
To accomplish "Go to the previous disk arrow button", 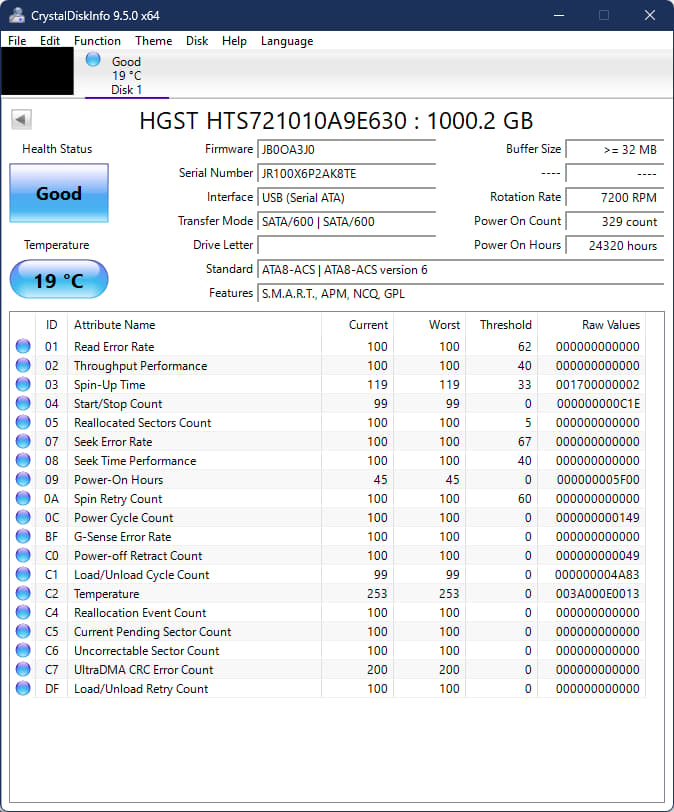I will tap(21, 120).
